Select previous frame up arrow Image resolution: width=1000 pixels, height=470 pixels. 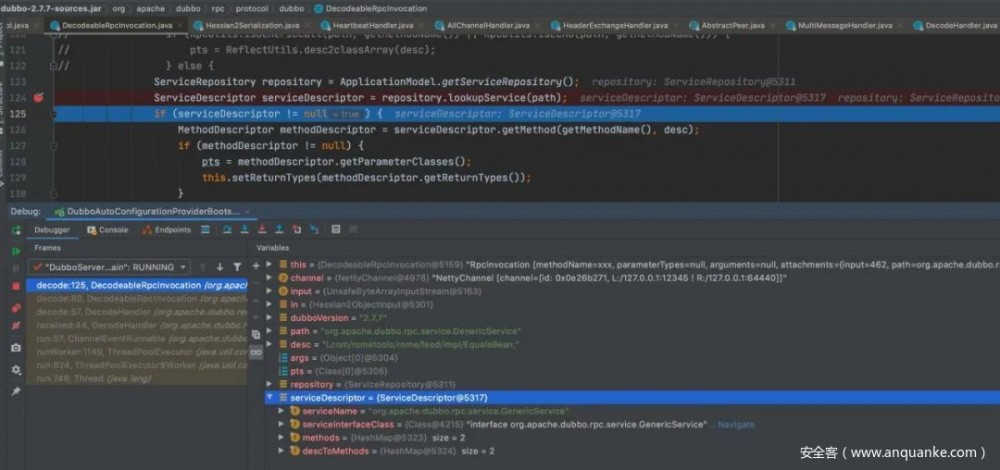203,267
